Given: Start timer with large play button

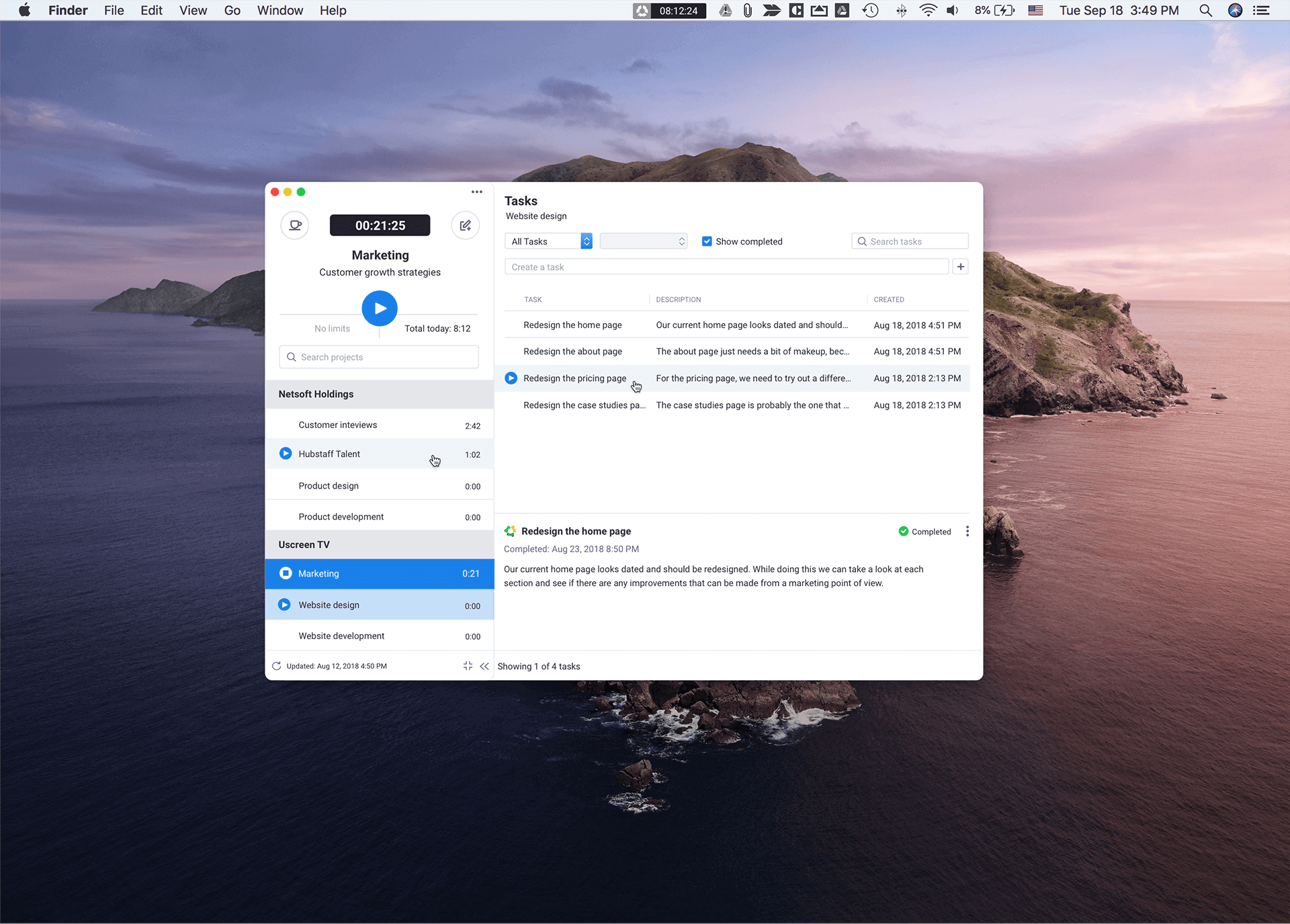Looking at the screenshot, I should point(380,308).
